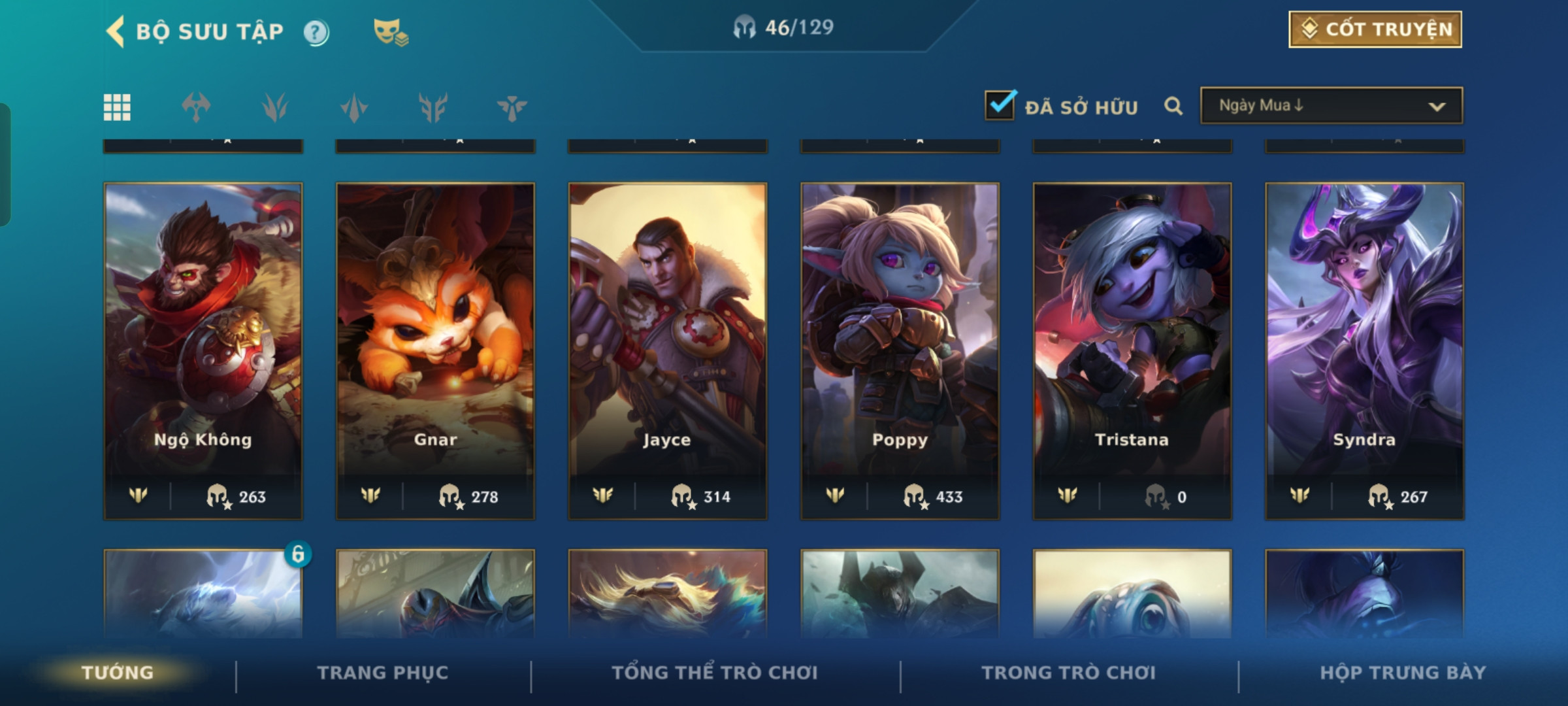Filter champions by the claw-shaped role icon
This screenshot has height=706, width=1568.
click(275, 107)
